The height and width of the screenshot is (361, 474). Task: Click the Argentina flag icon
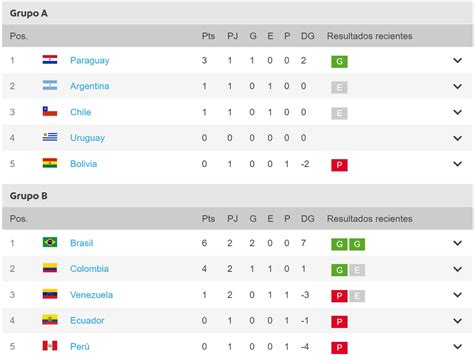click(x=50, y=85)
